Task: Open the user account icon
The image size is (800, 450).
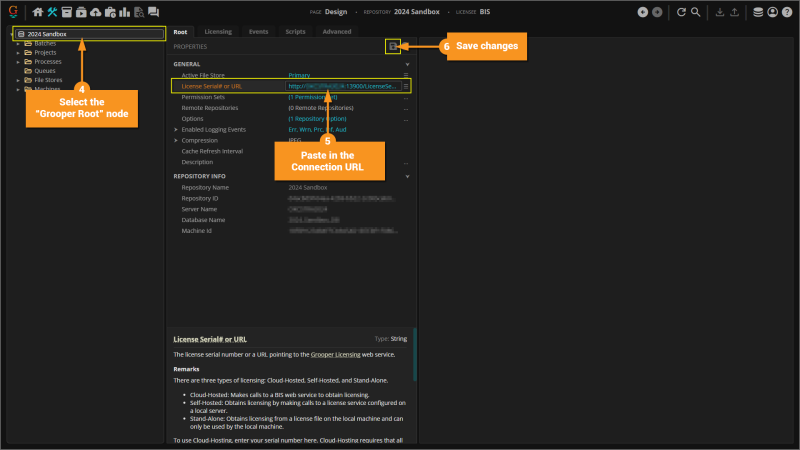Action: [x=772, y=12]
